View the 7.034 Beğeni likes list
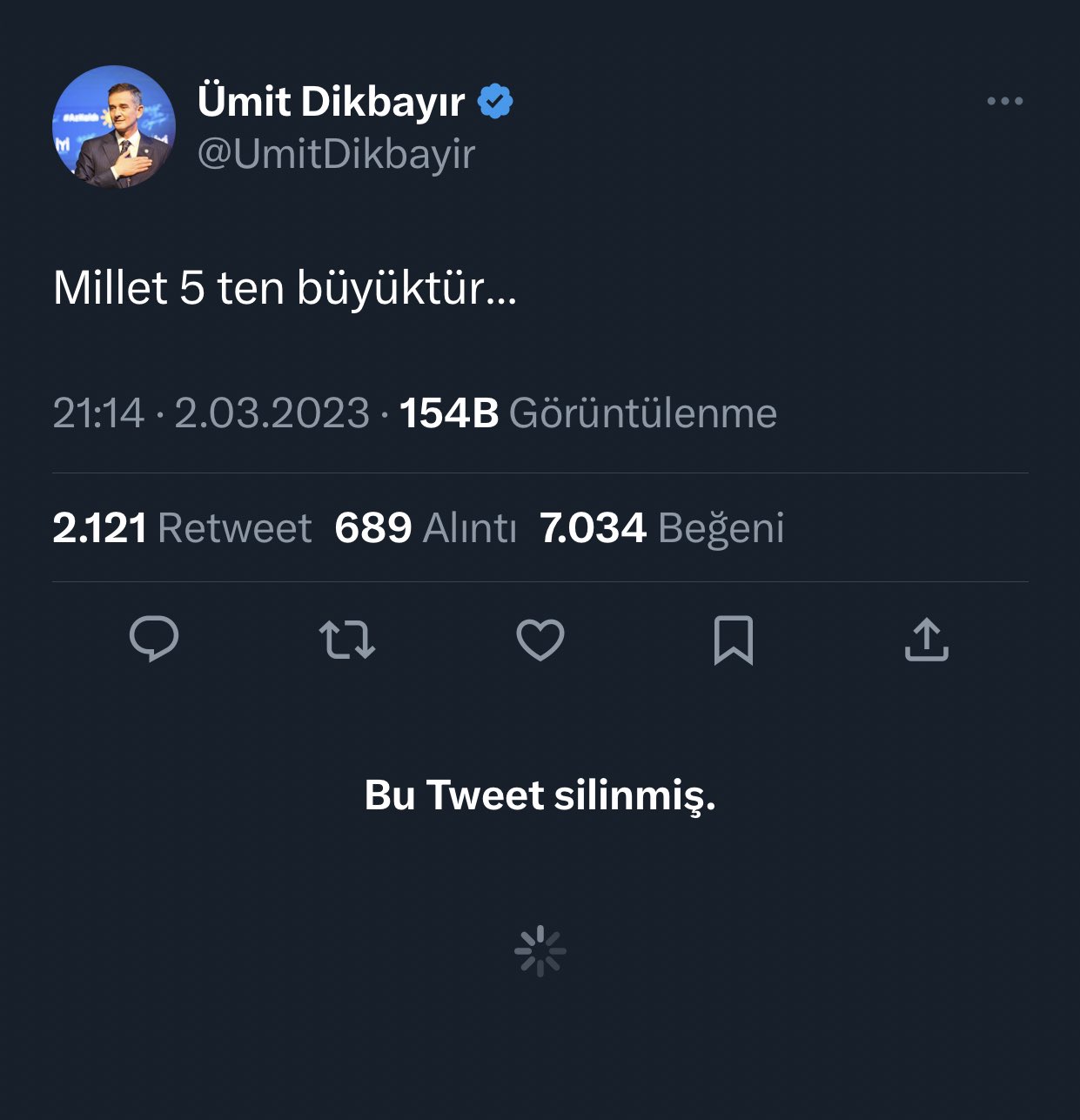Screen dimensions: 1080x1120 coord(661,528)
